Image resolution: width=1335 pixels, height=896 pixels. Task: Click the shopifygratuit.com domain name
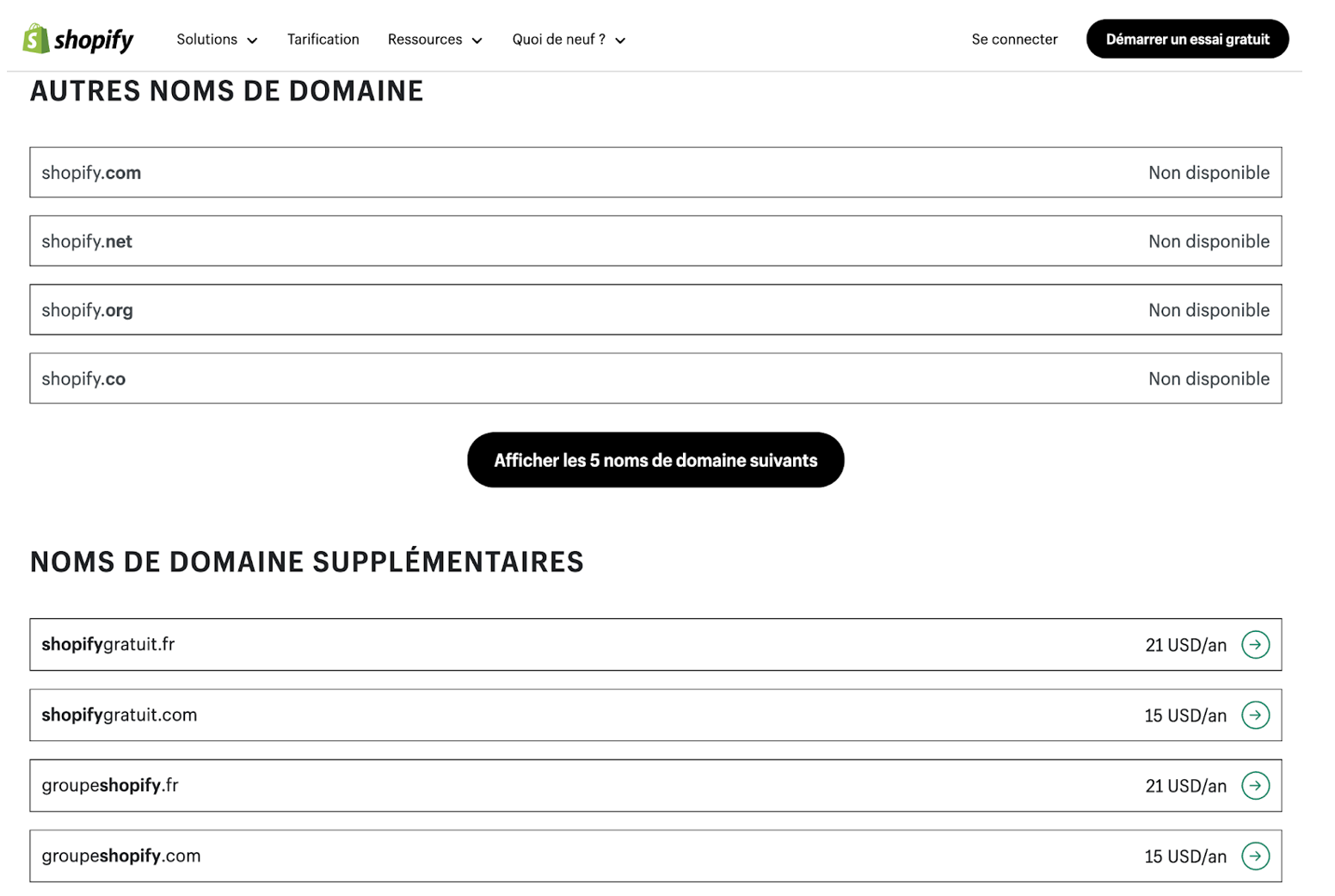click(120, 715)
